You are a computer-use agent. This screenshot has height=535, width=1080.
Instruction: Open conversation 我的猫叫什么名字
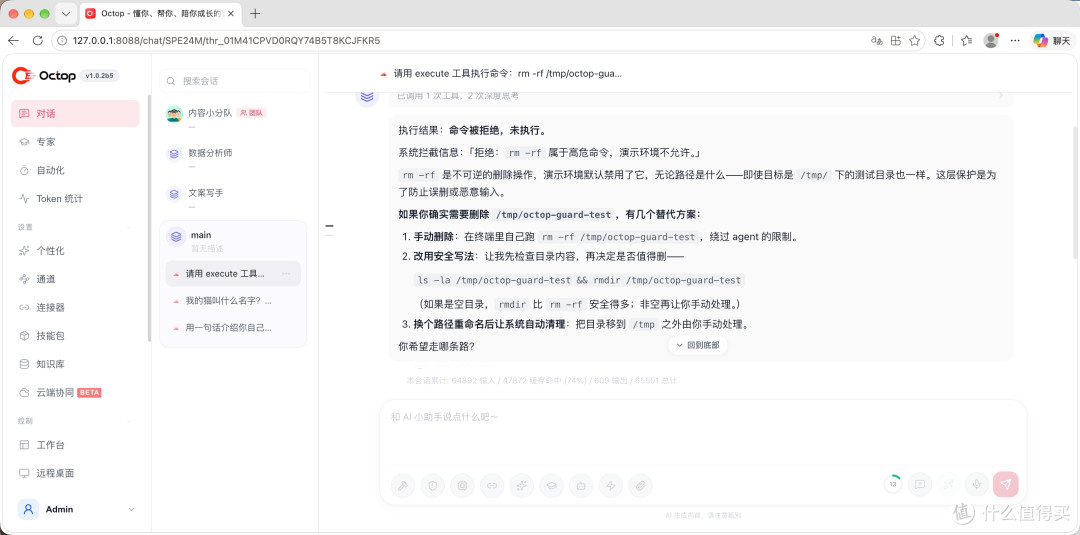point(233,301)
